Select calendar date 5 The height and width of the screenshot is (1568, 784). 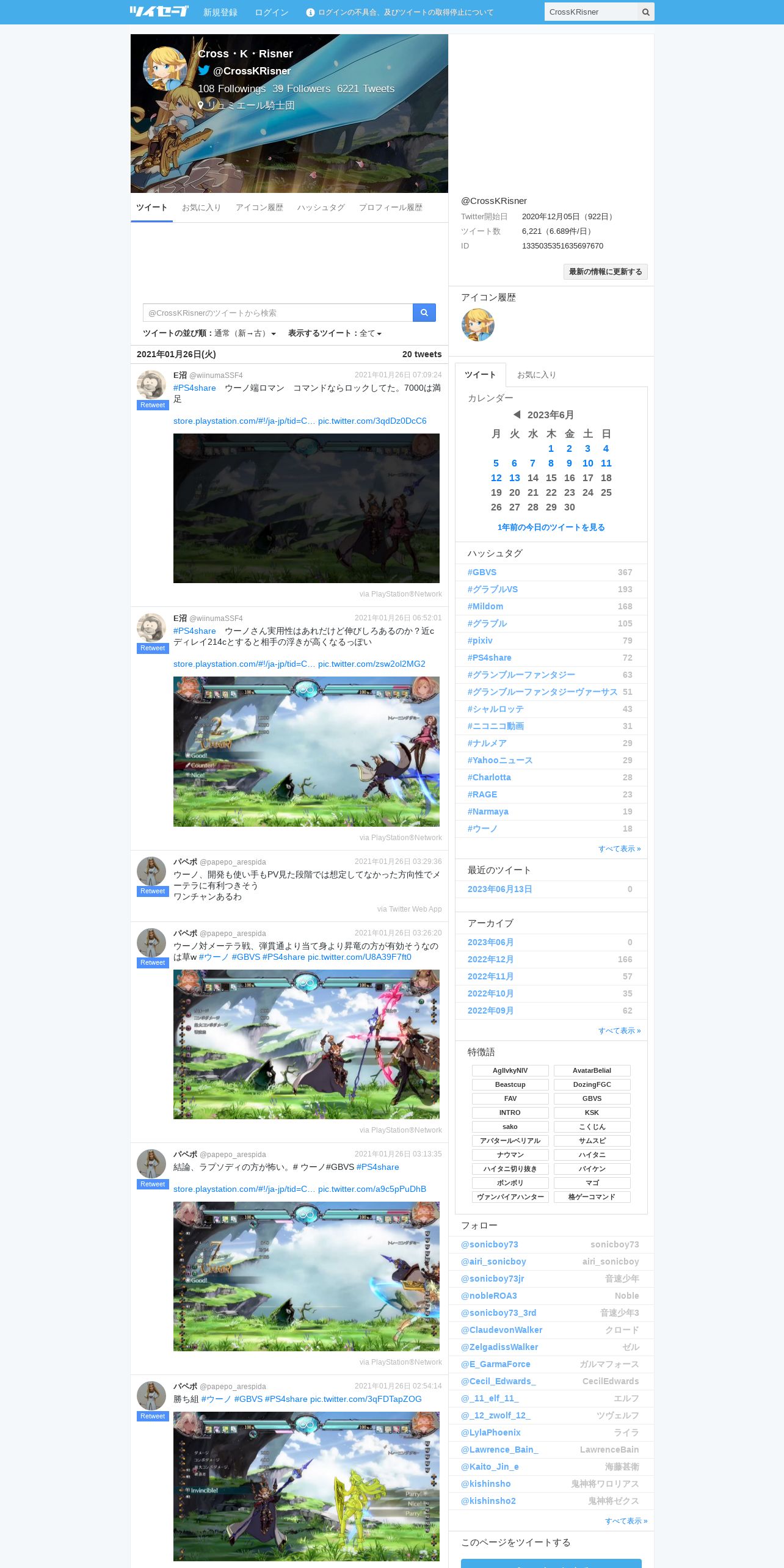[496, 463]
